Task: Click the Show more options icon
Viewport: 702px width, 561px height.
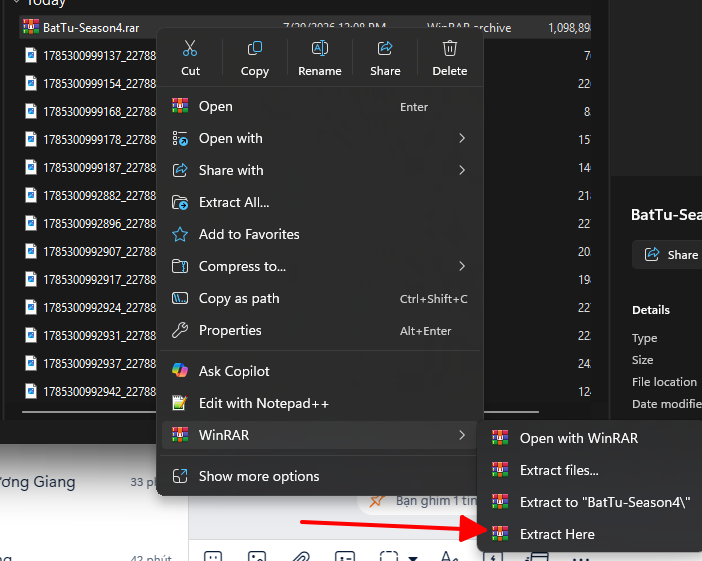Action: click(x=180, y=476)
